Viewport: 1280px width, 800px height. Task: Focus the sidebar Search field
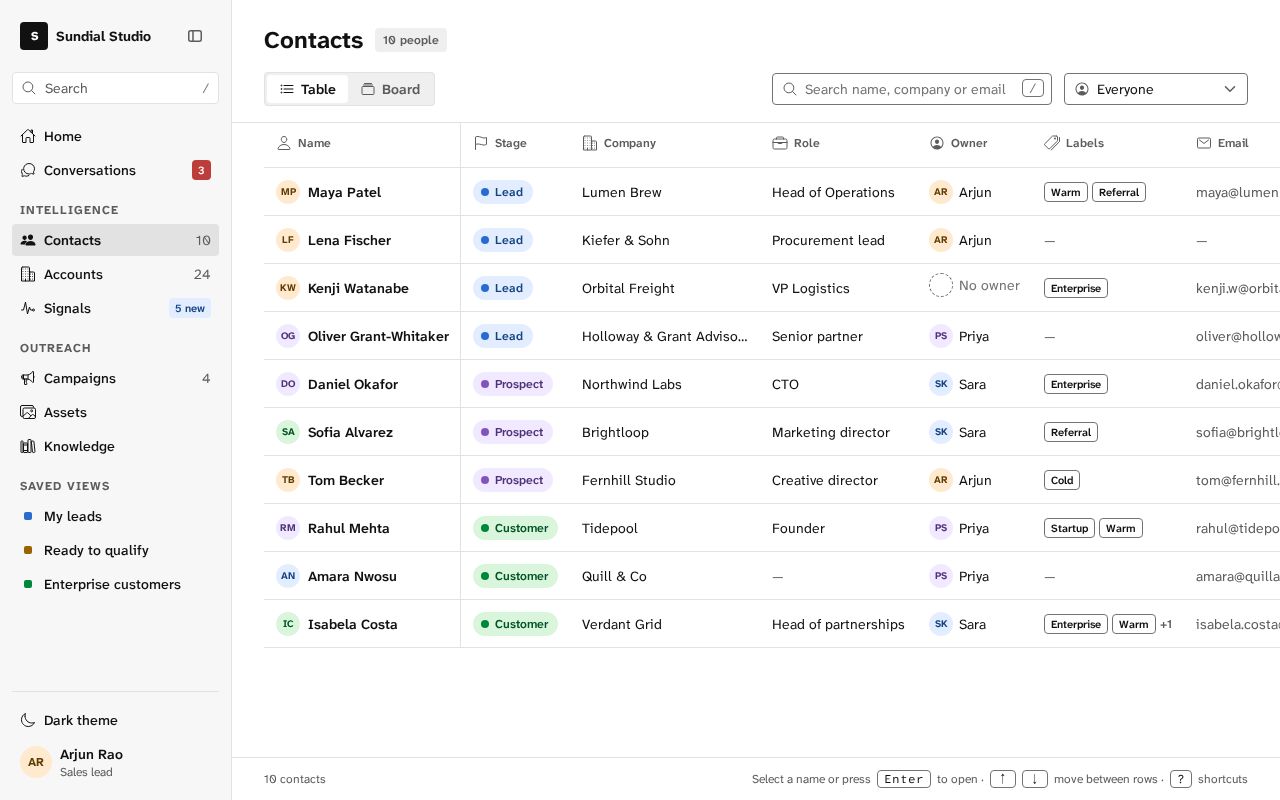(x=115, y=88)
